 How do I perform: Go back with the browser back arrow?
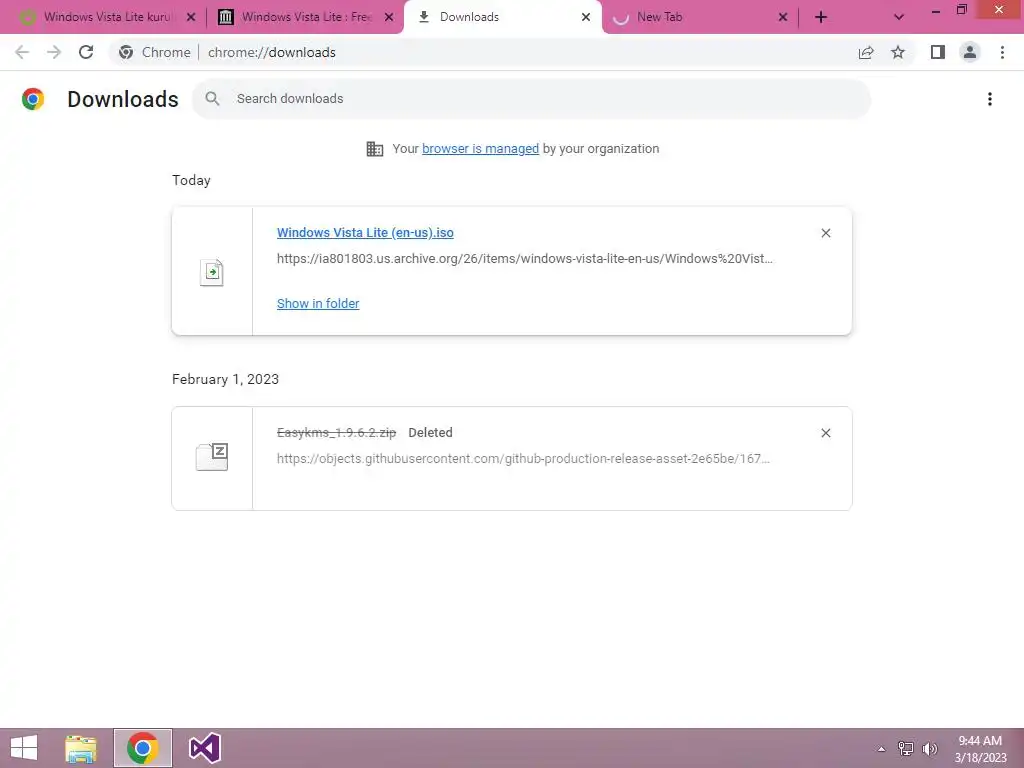(x=22, y=52)
